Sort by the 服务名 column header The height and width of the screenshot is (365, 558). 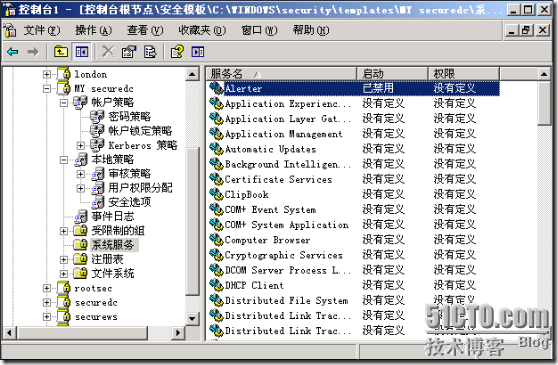(x=282, y=74)
